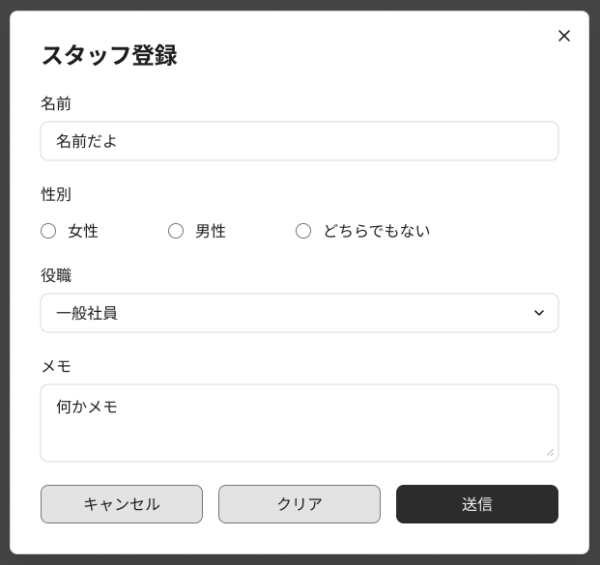Select the 女性 radio button
The image size is (600, 565).
tap(48, 231)
